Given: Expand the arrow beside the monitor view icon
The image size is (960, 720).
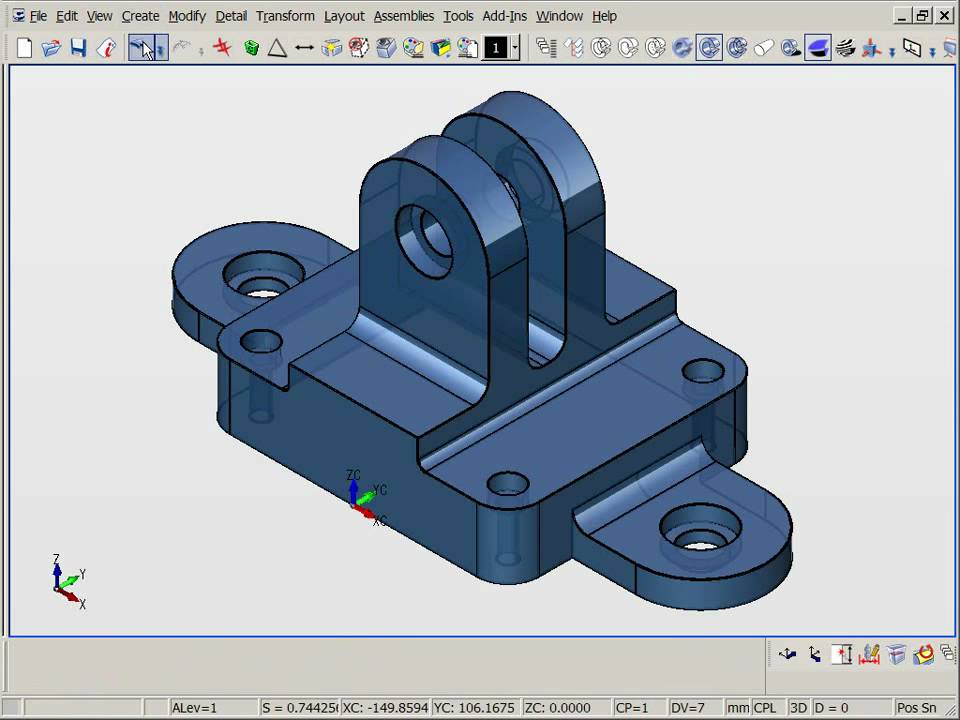Looking at the screenshot, I should click(x=932, y=50).
